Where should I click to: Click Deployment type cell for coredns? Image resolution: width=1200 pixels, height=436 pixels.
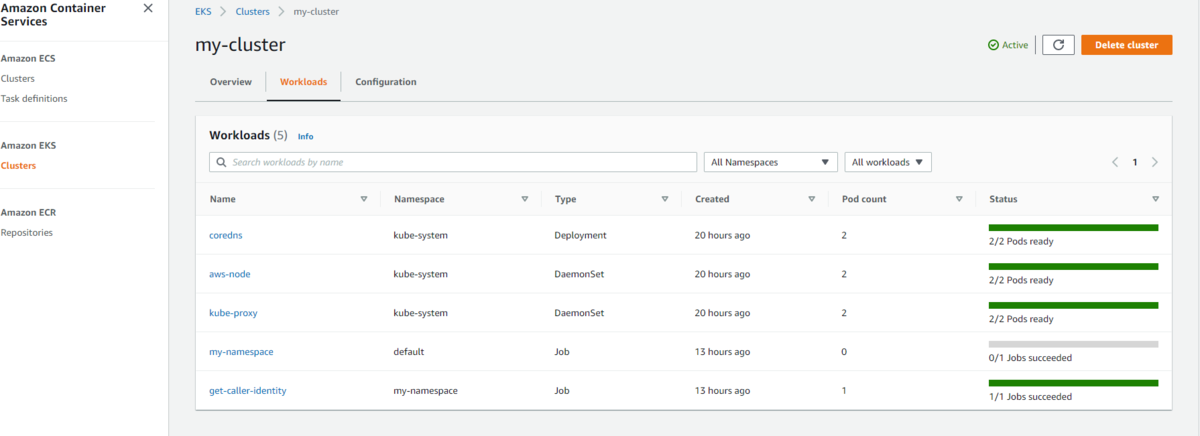[581, 235]
